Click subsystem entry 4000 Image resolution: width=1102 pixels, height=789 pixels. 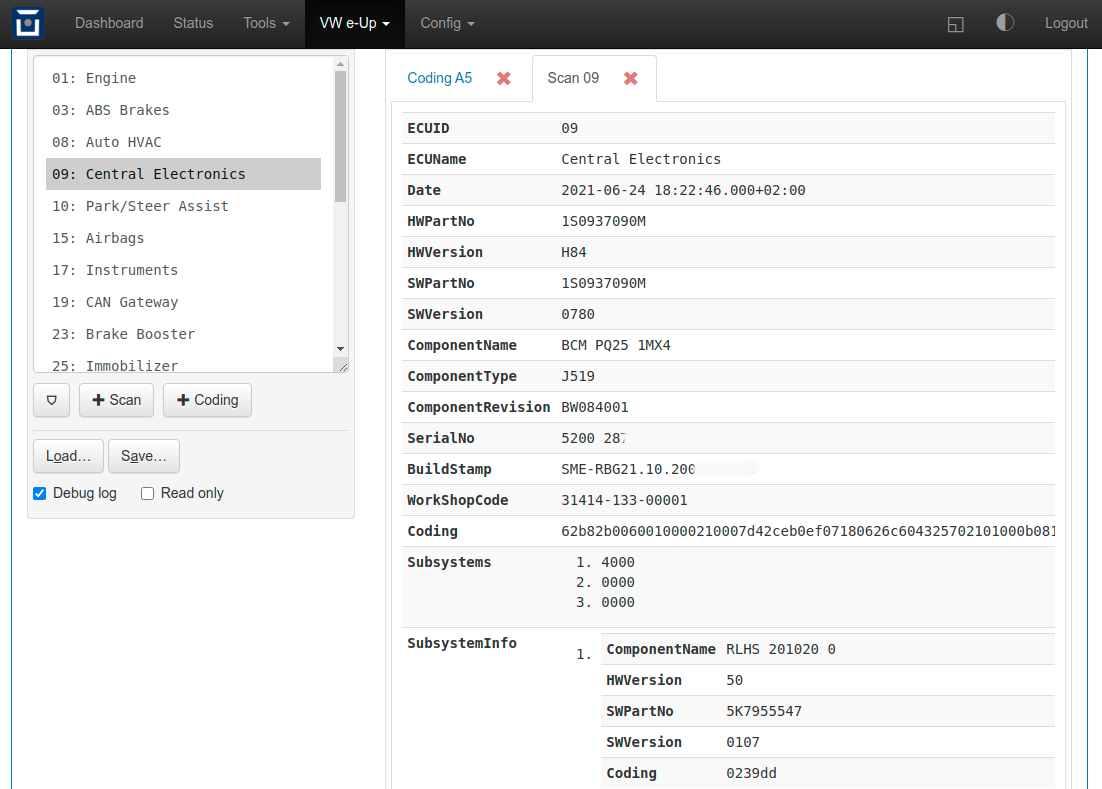click(618, 563)
